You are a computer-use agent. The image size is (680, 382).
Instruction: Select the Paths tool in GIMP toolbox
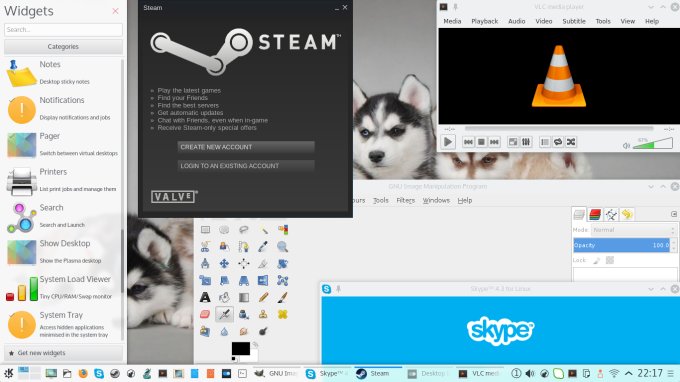pyautogui.click(x=244, y=247)
